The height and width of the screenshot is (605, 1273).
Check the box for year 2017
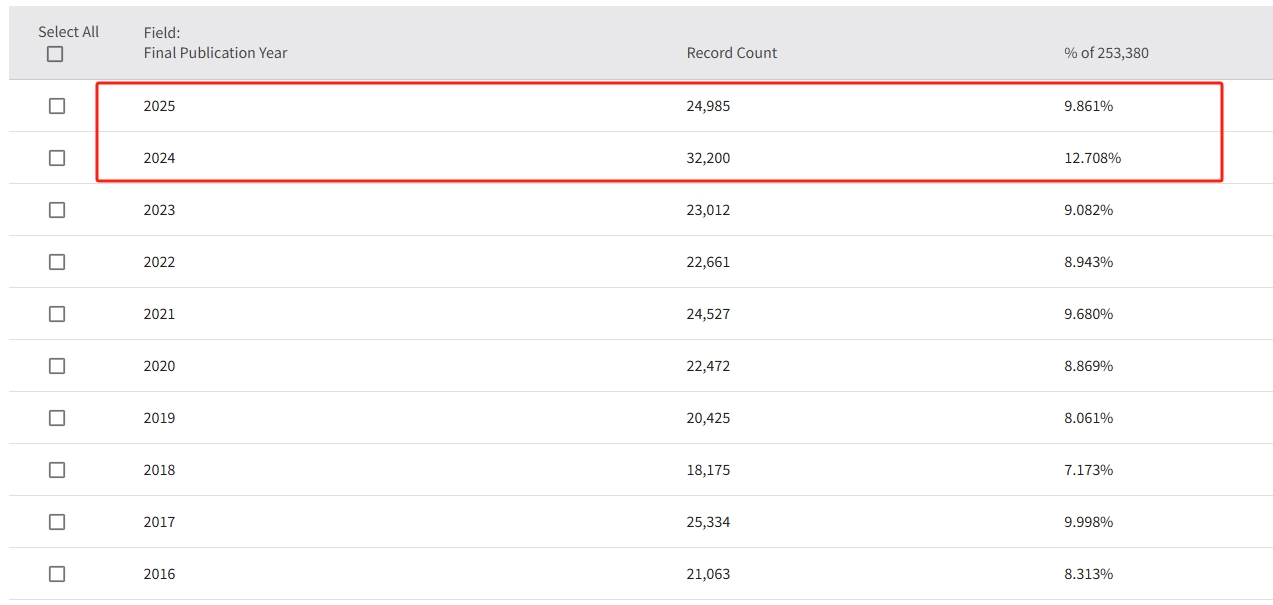57,522
